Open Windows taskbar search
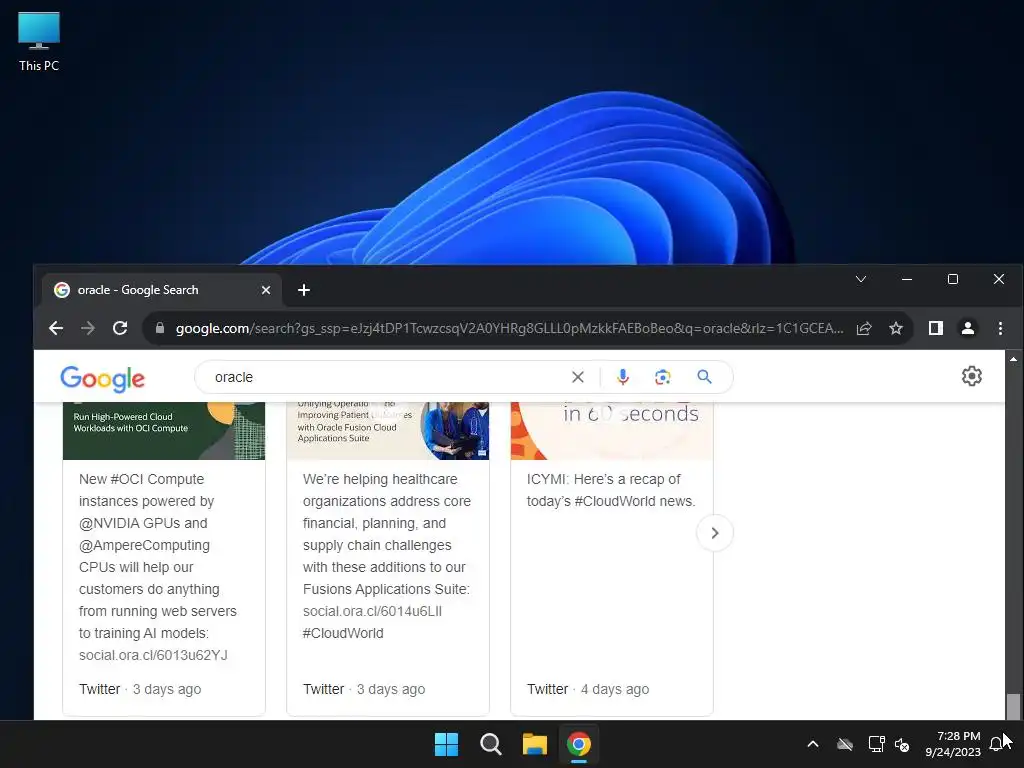Screen dimensions: 1024x768 point(490,744)
